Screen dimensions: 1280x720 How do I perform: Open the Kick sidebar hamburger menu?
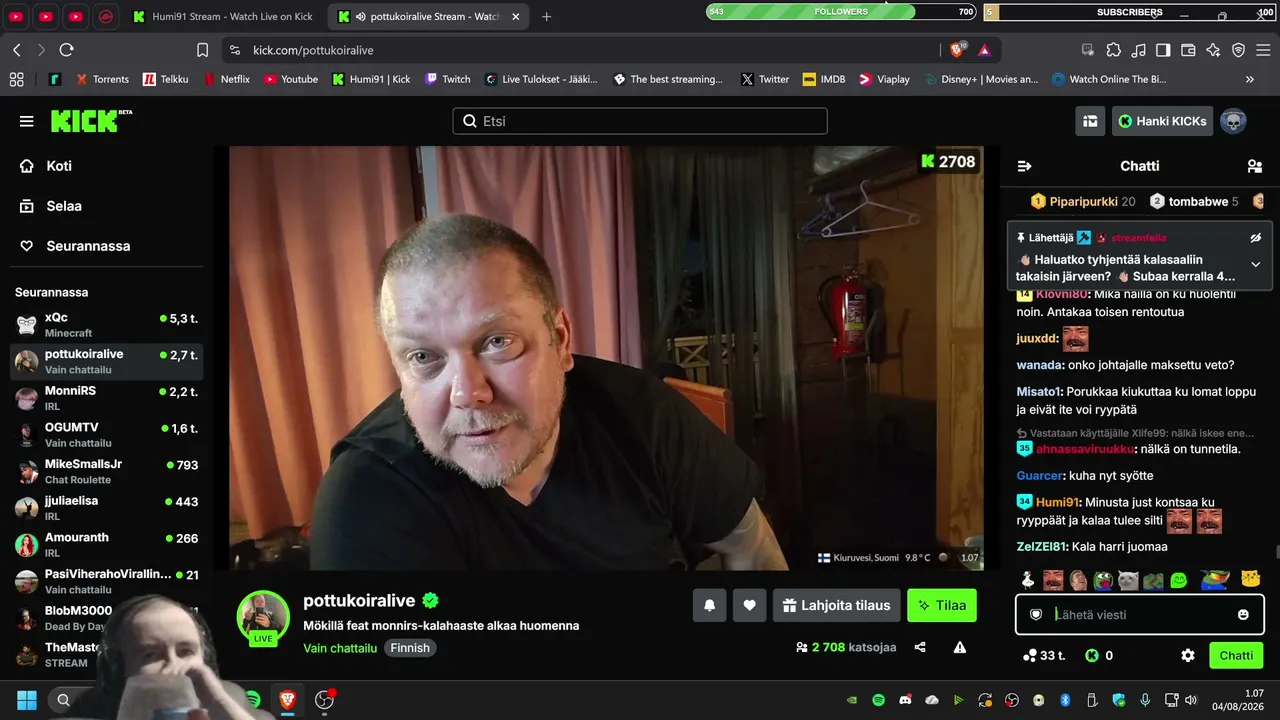(26, 121)
